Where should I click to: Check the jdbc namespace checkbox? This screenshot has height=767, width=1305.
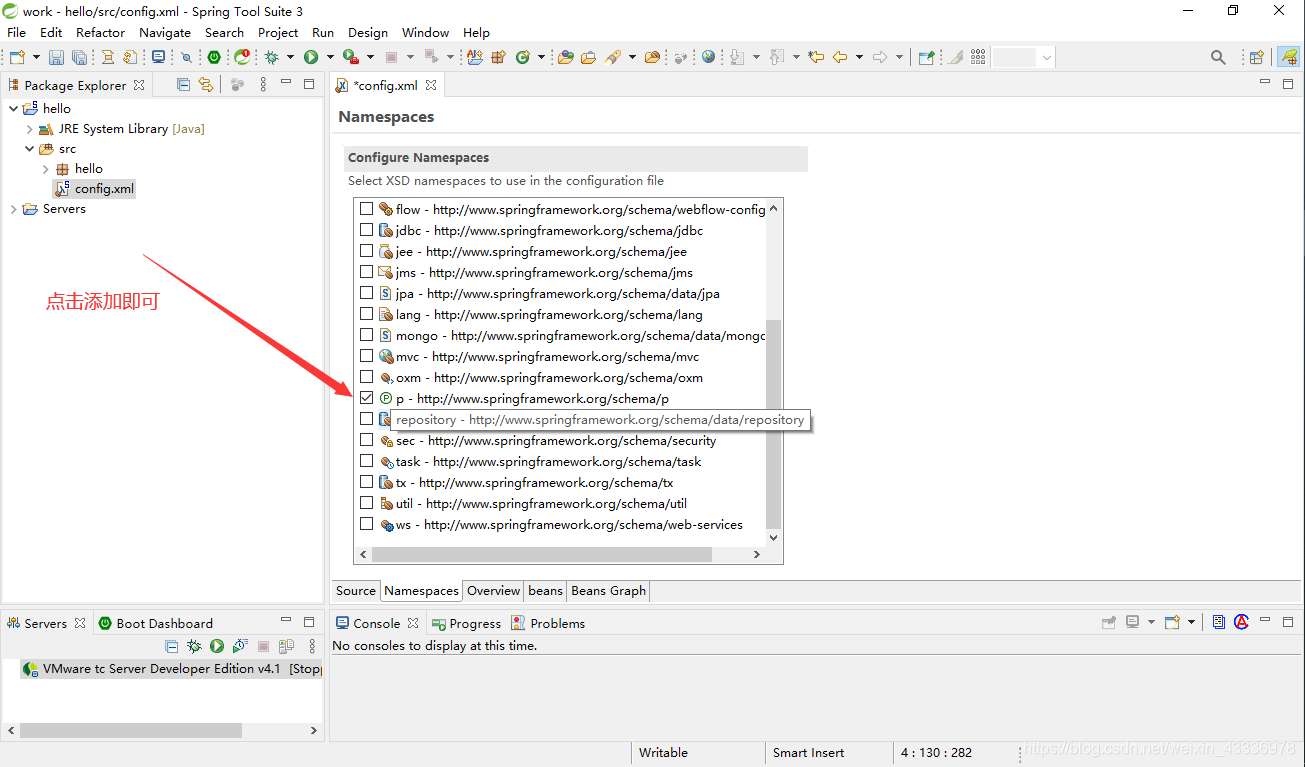366,230
